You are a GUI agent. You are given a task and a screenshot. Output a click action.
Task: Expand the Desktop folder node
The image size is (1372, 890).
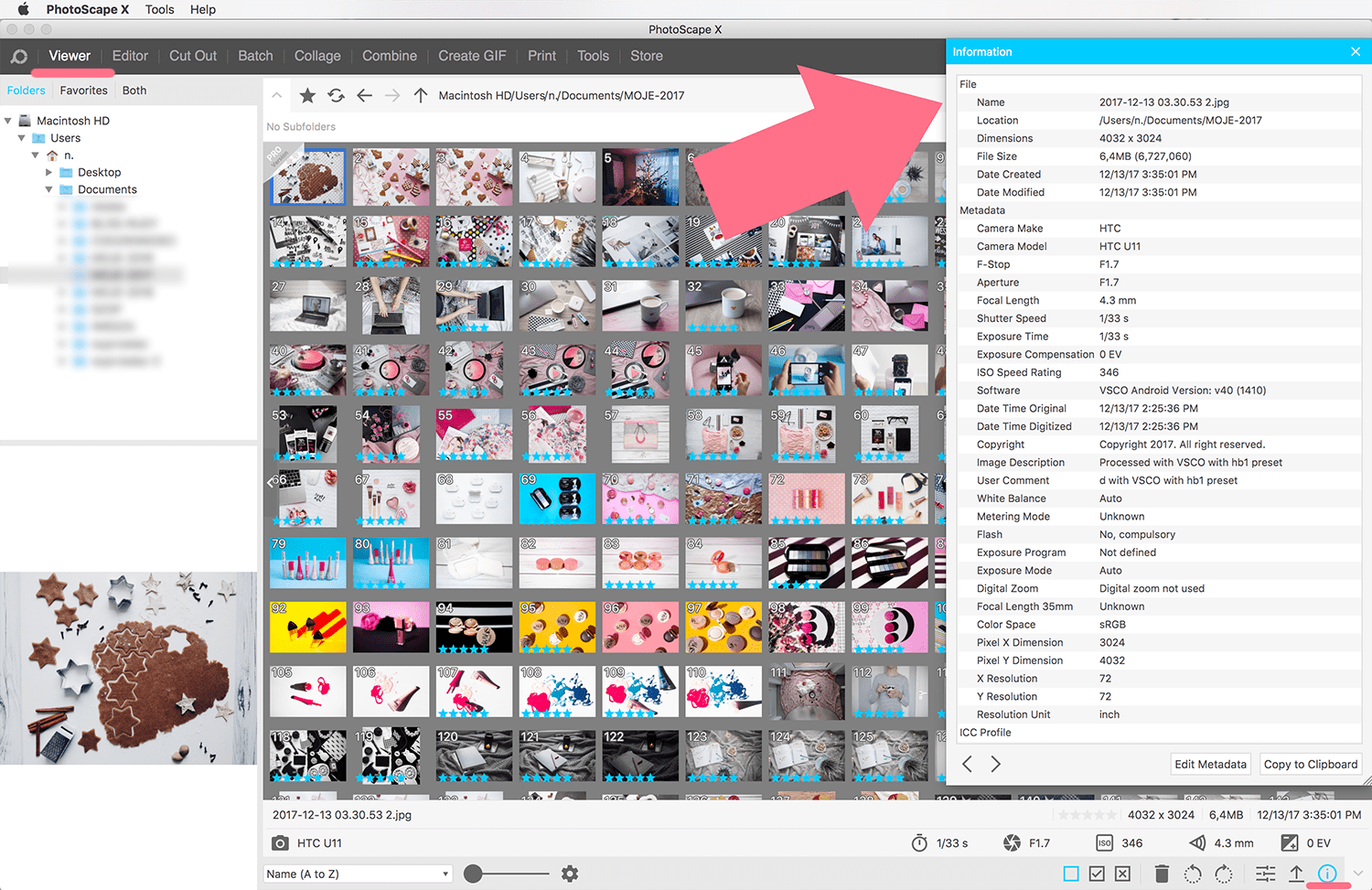click(x=49, y=172)
